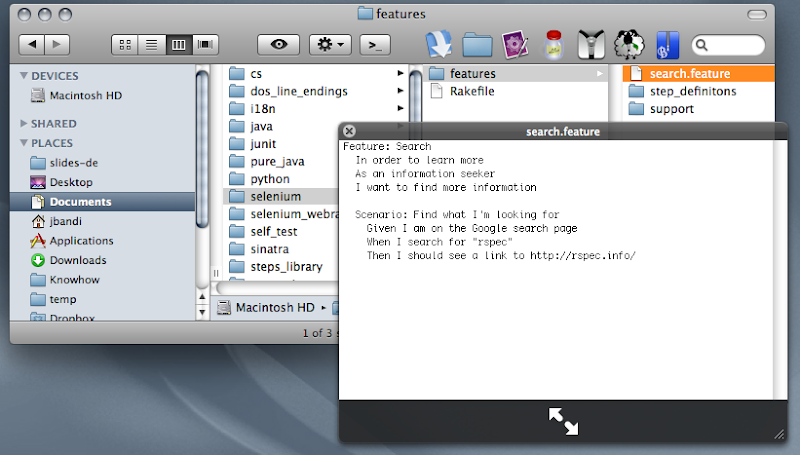The image size is (800, 455).
Task: Click sidebar scrollbar up arrow
Action: (x=202, y=296)
